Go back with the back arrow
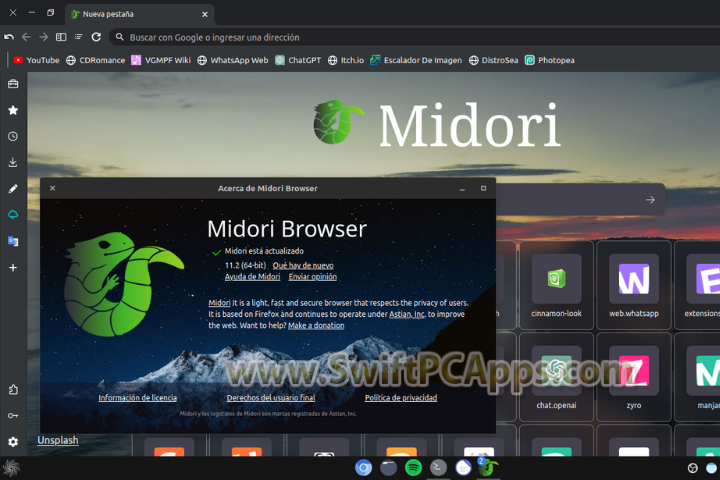 pyautogui.click(x=27, y=37)
